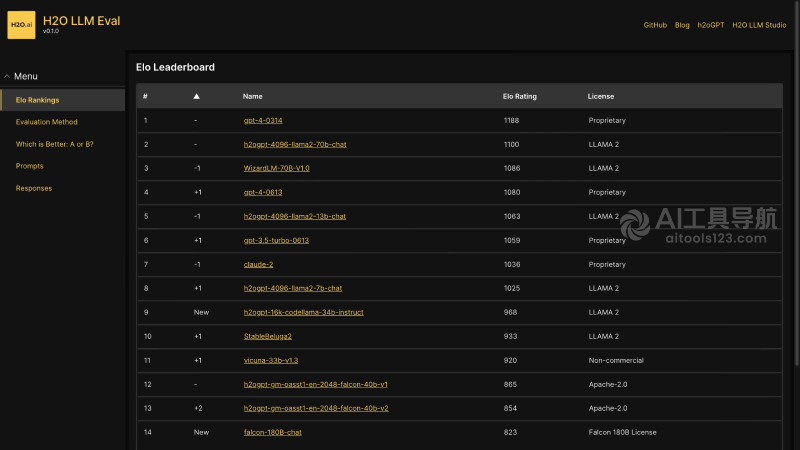Click Elo rating 1059 cell

click(x=512, y=240)
